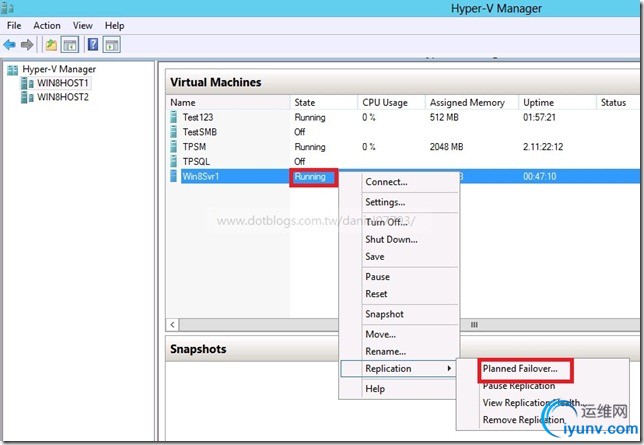Select Remove Replication in submenu
This screenshot has width=644, height=445.
pos(524,420)
